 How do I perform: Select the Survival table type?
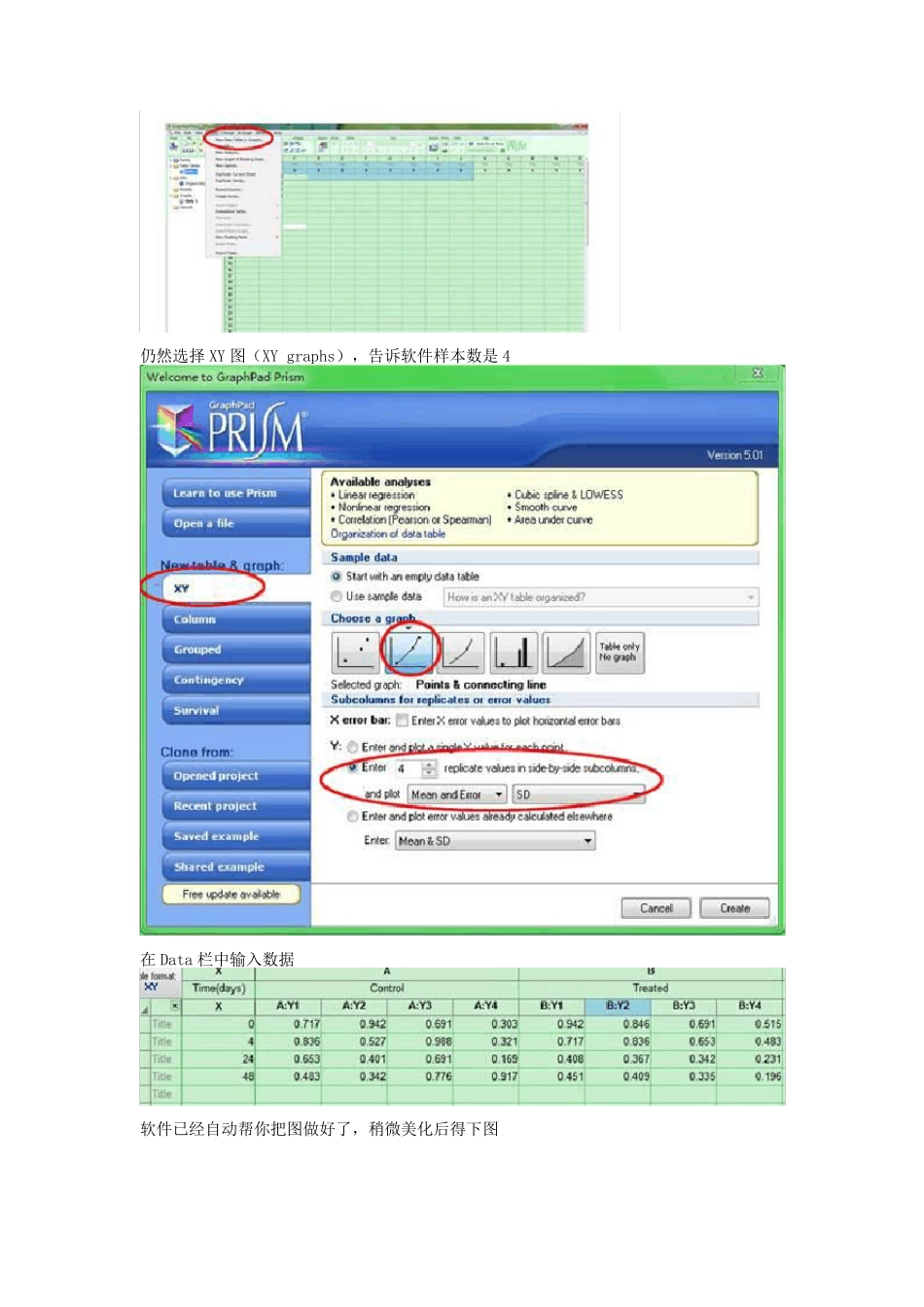pos(236,711)
